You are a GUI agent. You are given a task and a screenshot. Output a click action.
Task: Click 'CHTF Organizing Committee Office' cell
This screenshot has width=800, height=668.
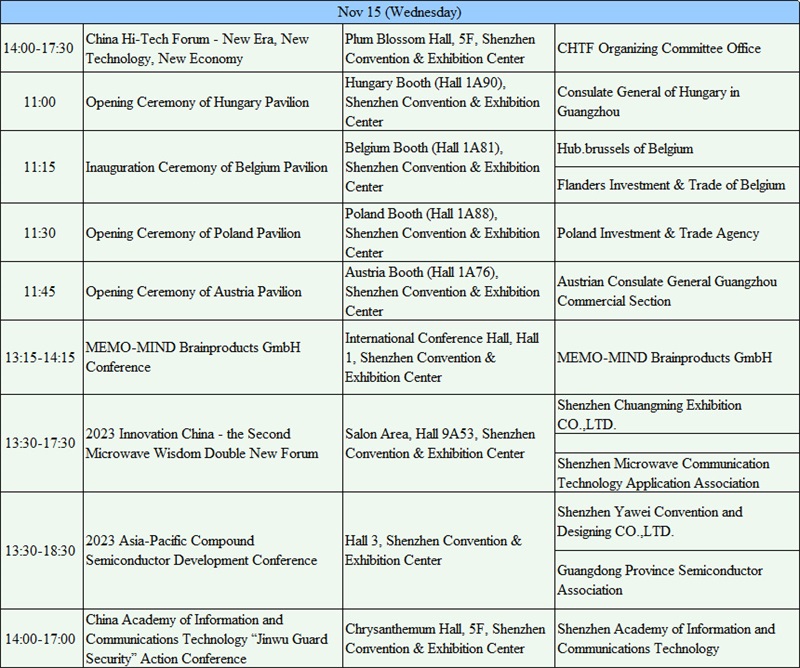point(677,48)
